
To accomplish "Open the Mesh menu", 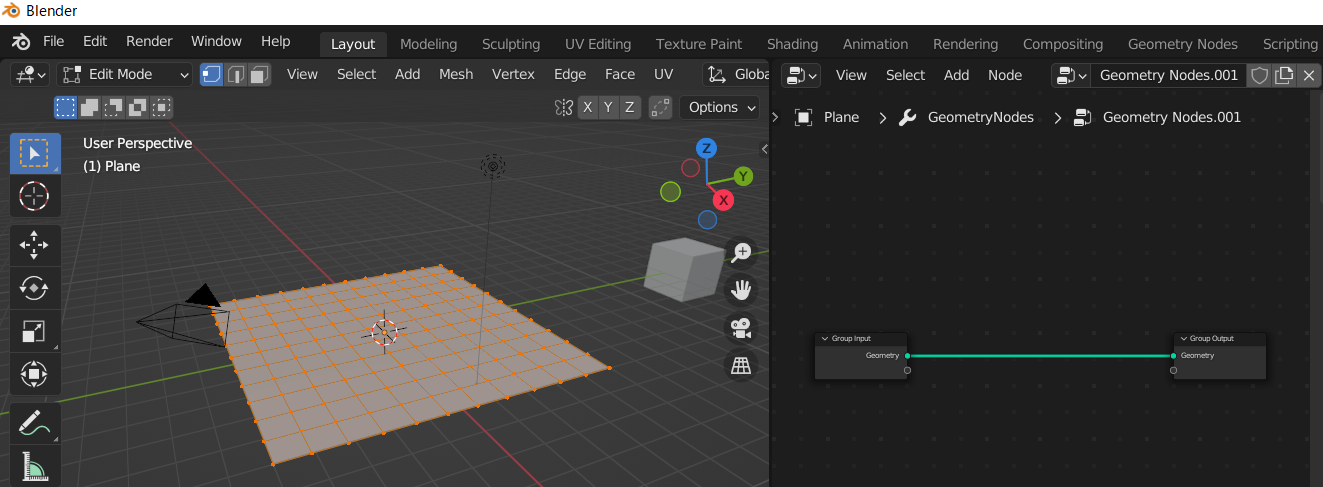I will click(x=456, y=74).
